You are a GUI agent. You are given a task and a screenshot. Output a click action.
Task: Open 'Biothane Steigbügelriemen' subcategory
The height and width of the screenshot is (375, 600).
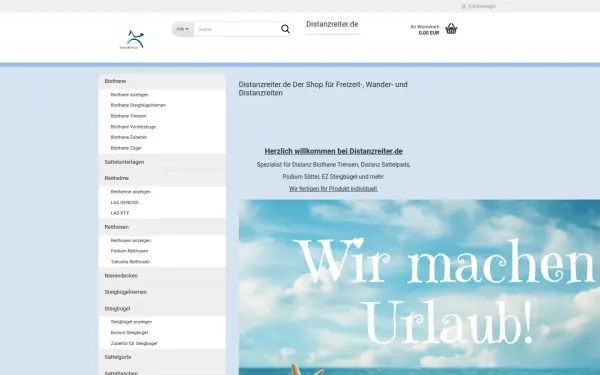click(x=138, y=105)
